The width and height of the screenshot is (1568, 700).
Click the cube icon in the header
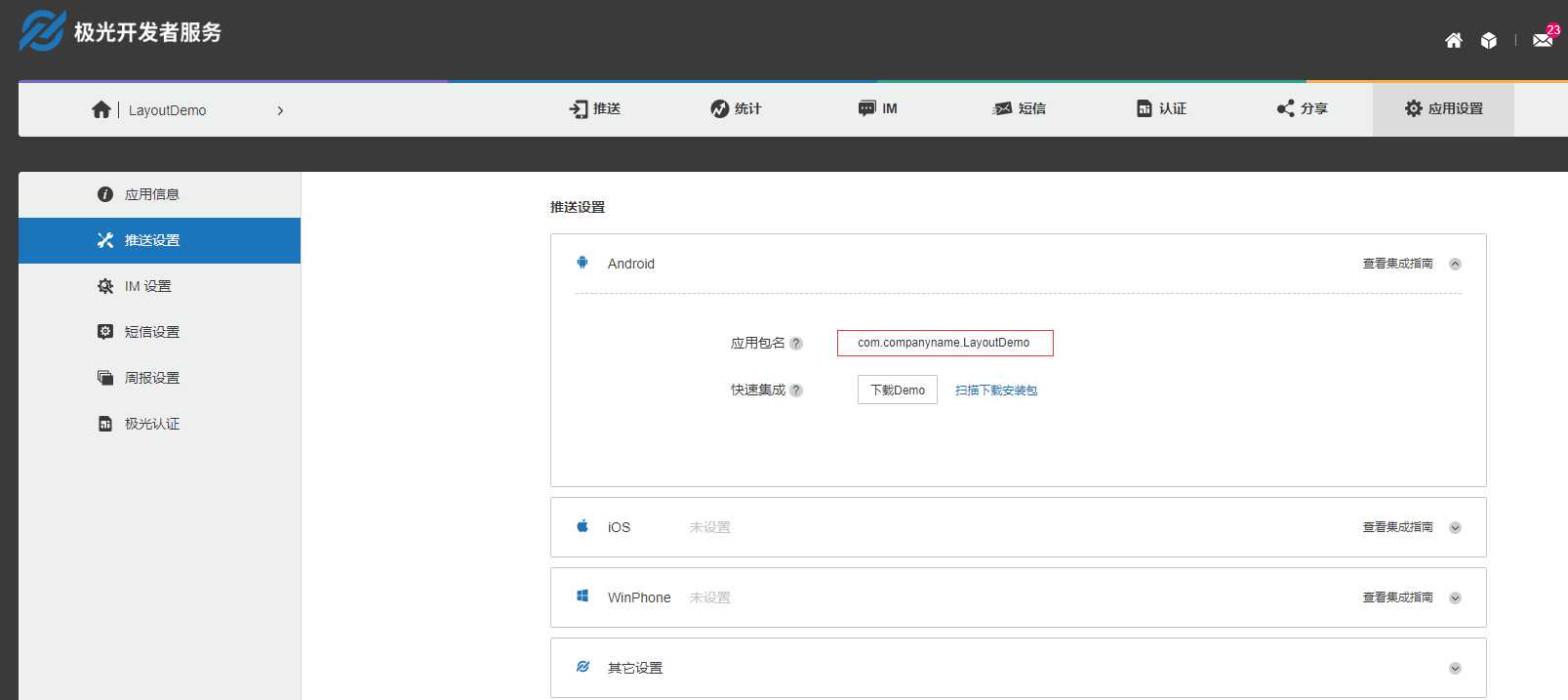1489,40
